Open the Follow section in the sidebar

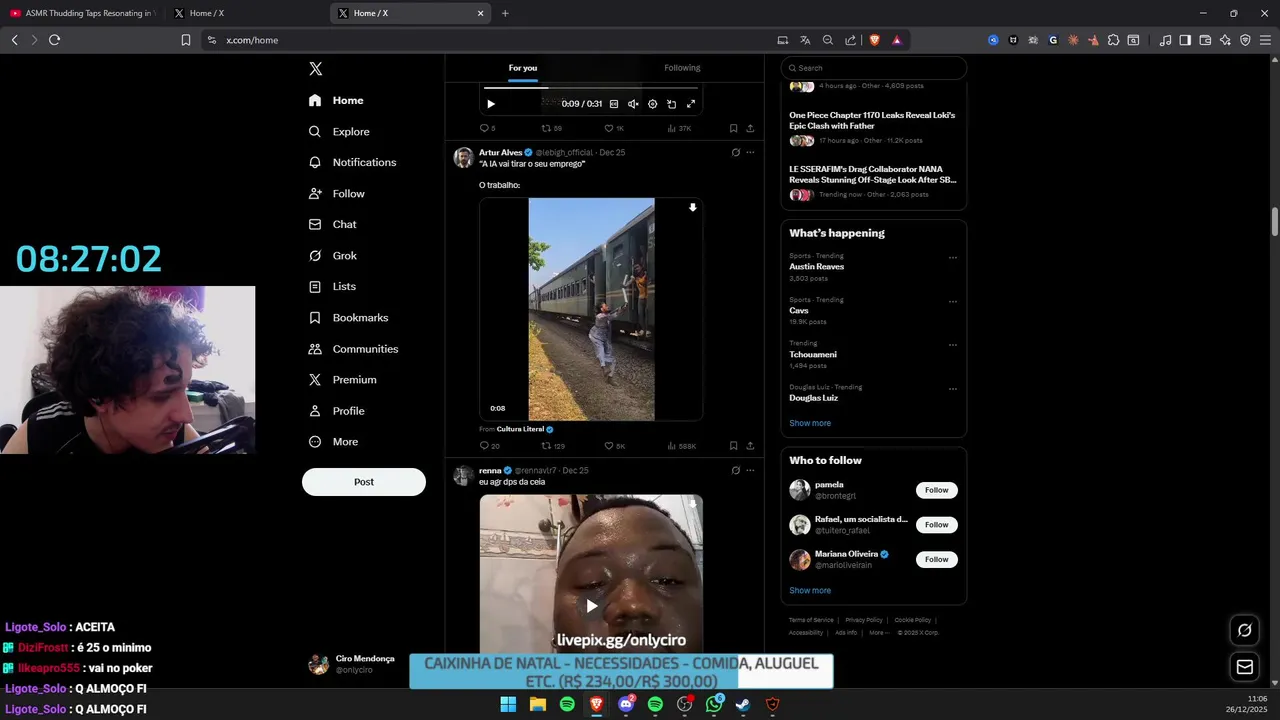pyautogui.click(x=336, y=193)
